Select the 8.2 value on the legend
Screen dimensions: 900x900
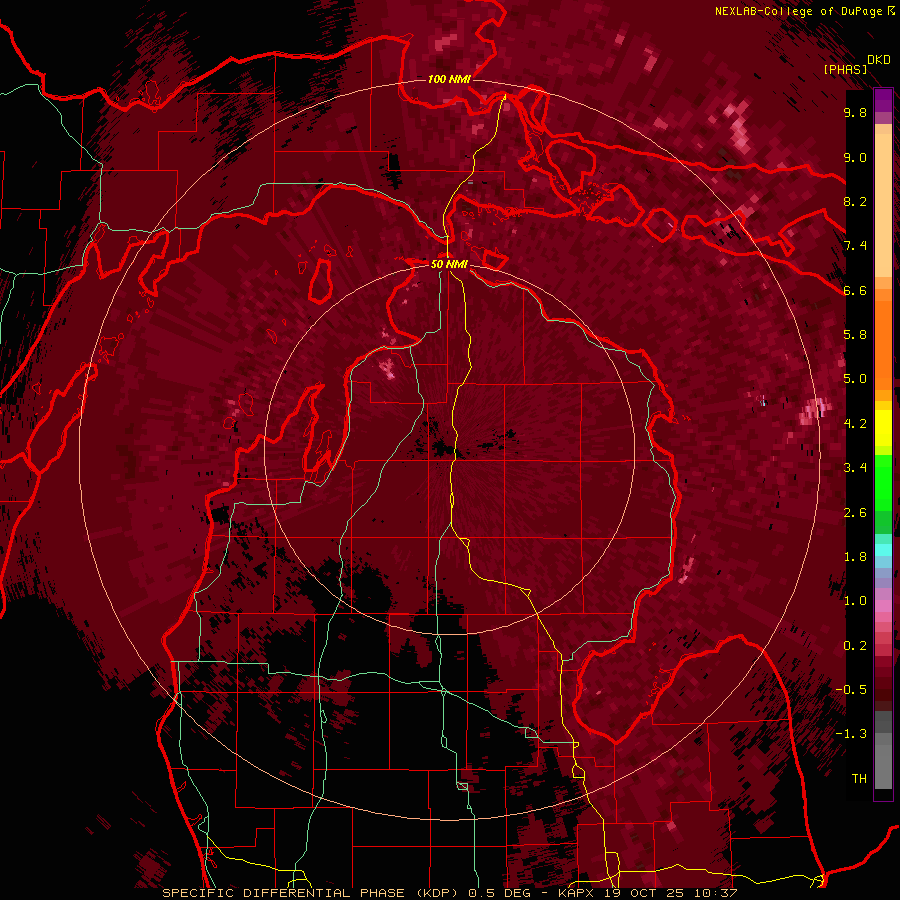click(855, 202)
